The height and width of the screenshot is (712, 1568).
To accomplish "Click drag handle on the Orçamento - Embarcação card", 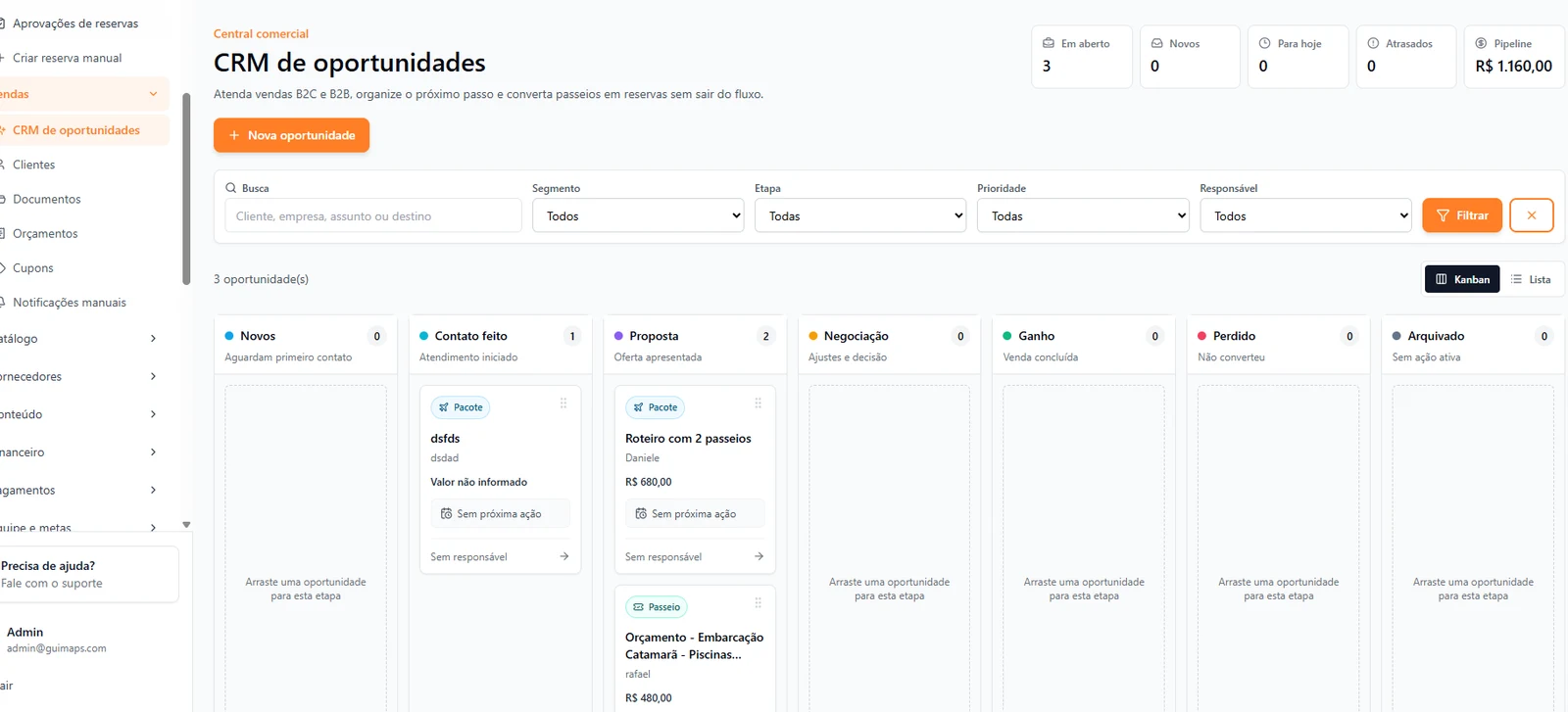I will pyautogui.click(x=758, y=603).
